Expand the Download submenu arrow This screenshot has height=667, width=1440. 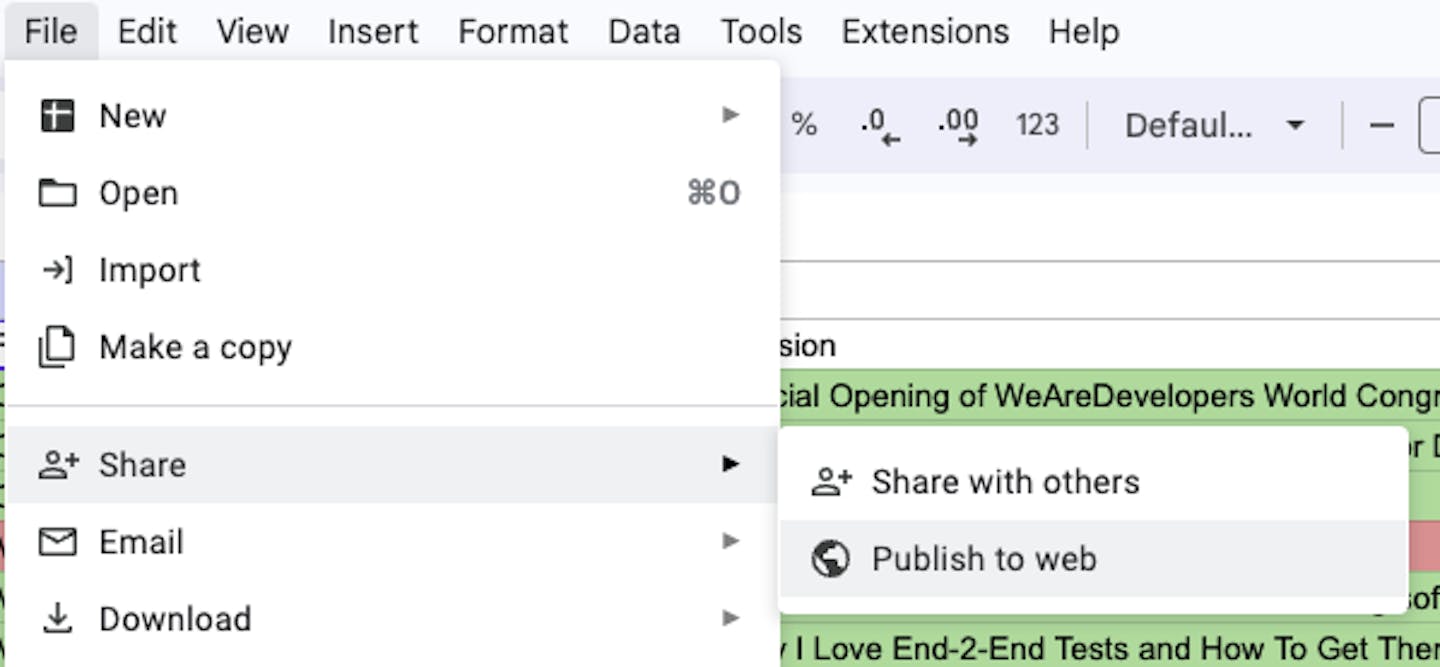pyautogui.click(x=731, y=619)
